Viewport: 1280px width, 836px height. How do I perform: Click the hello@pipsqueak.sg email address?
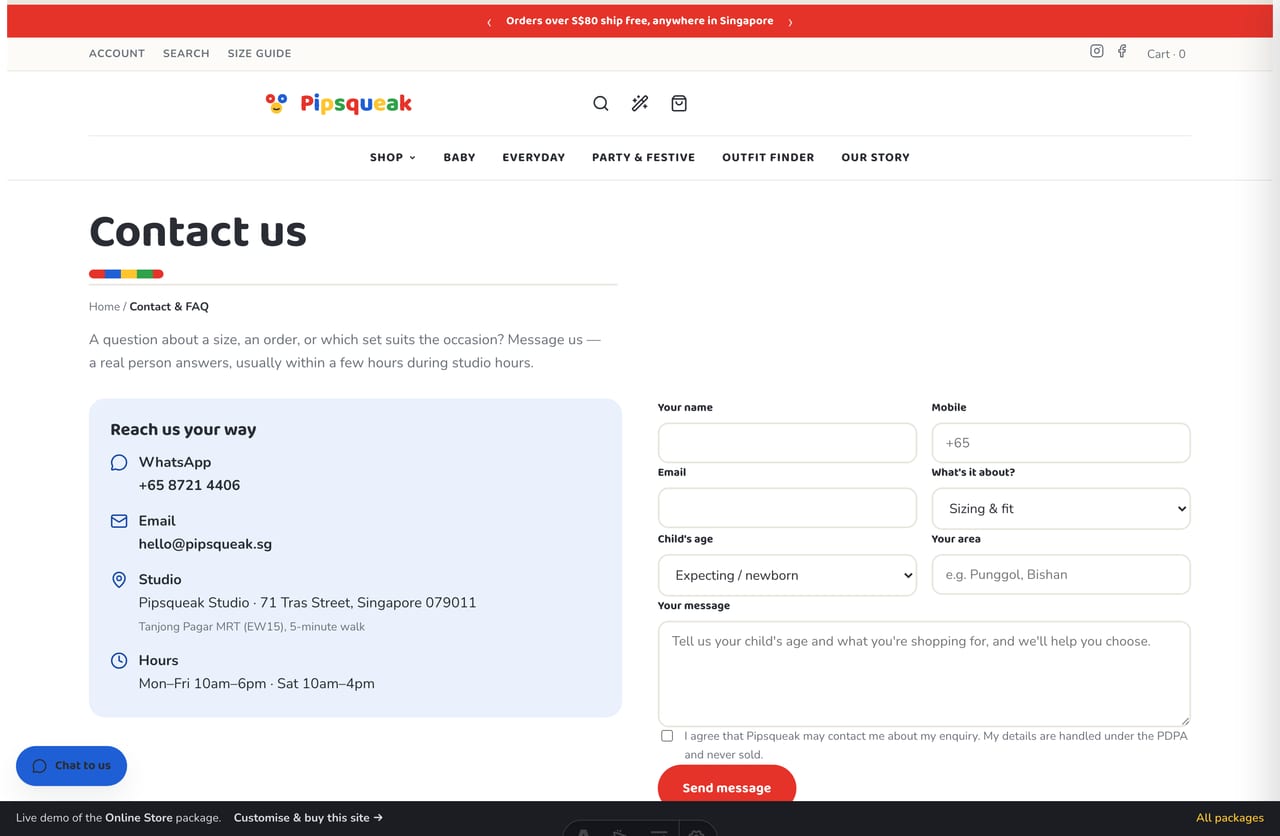tap(205, 544)
